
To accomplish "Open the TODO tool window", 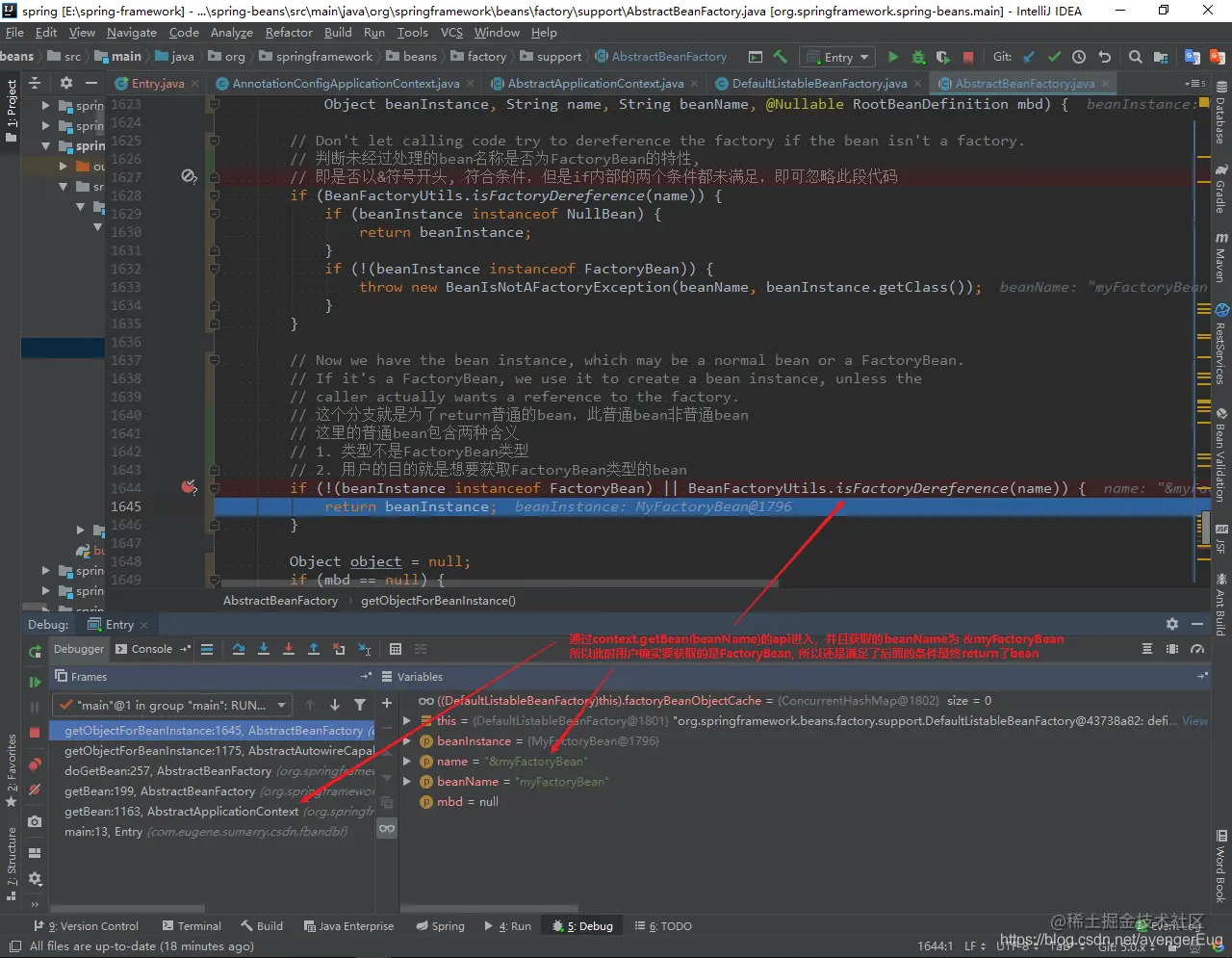I will tap(663, 926).
